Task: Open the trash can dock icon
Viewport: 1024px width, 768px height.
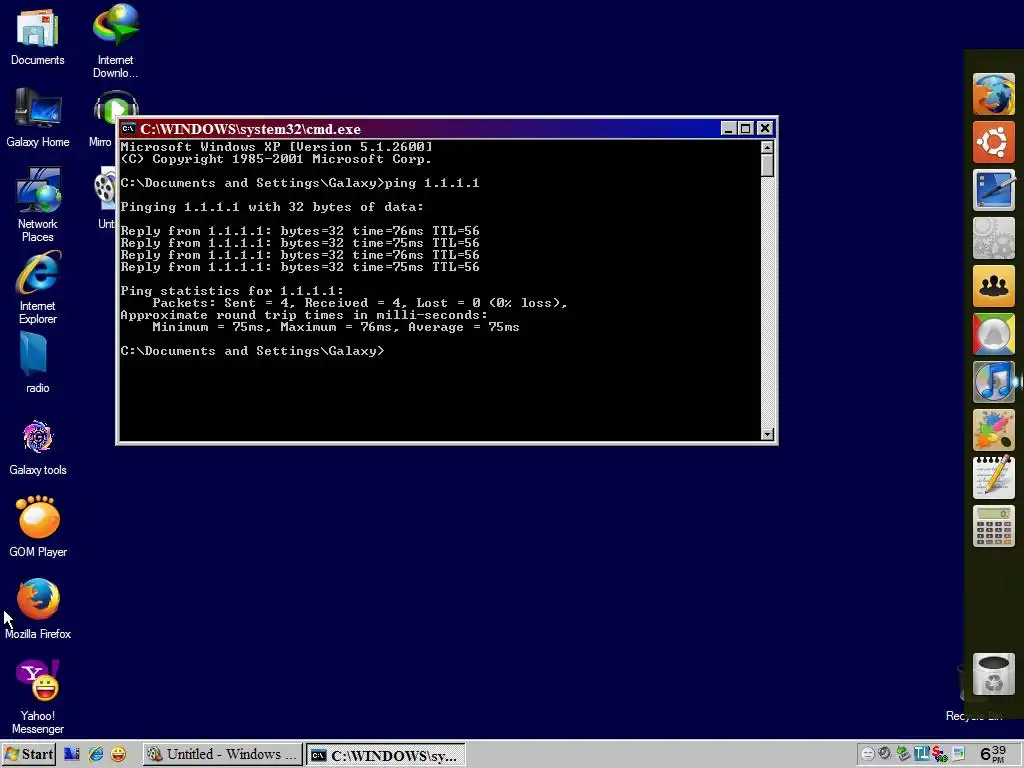Action: [993, 675]
